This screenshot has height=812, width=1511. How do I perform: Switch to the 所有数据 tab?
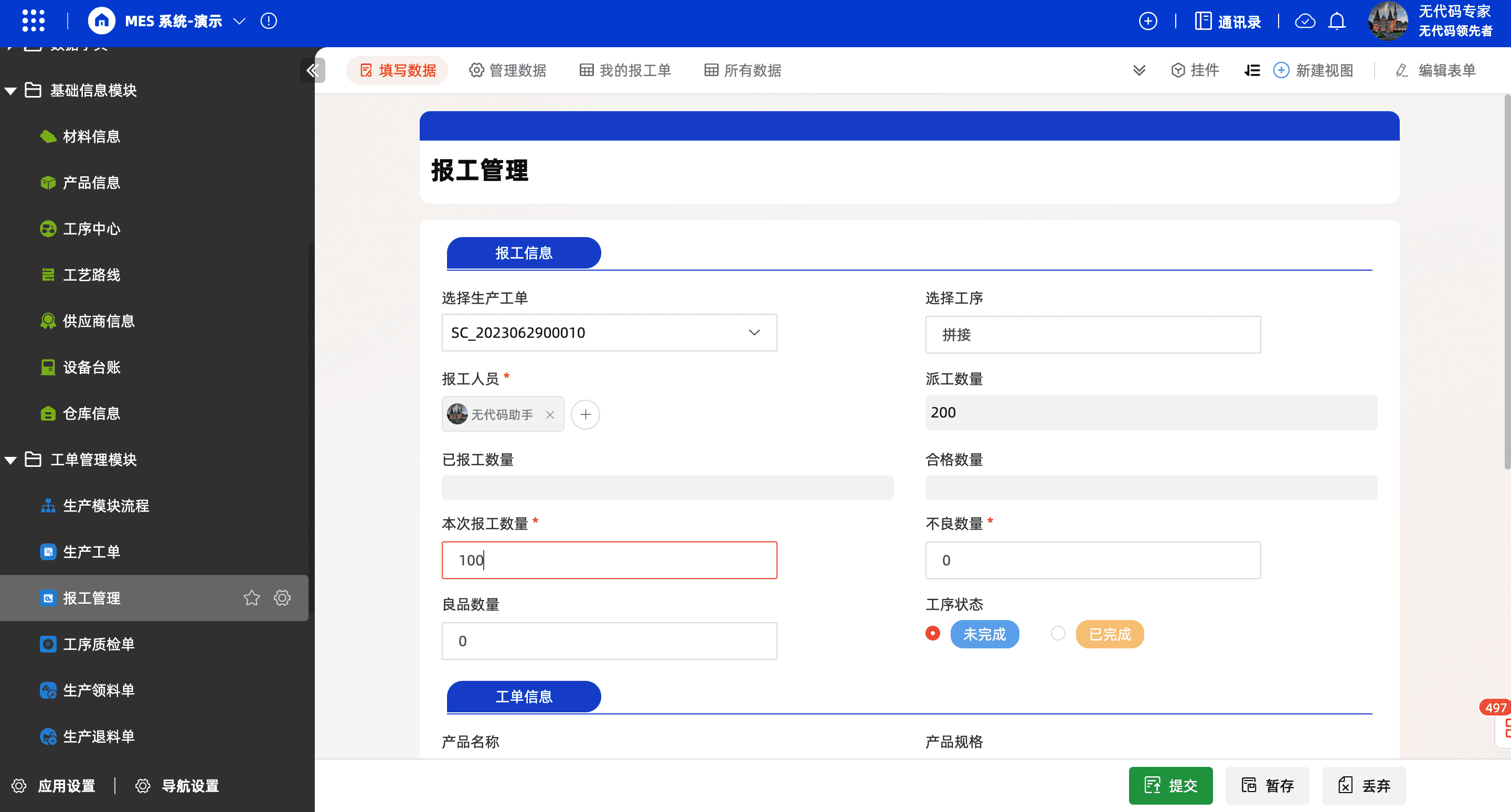pyautogui.click(x=742, y=71)
